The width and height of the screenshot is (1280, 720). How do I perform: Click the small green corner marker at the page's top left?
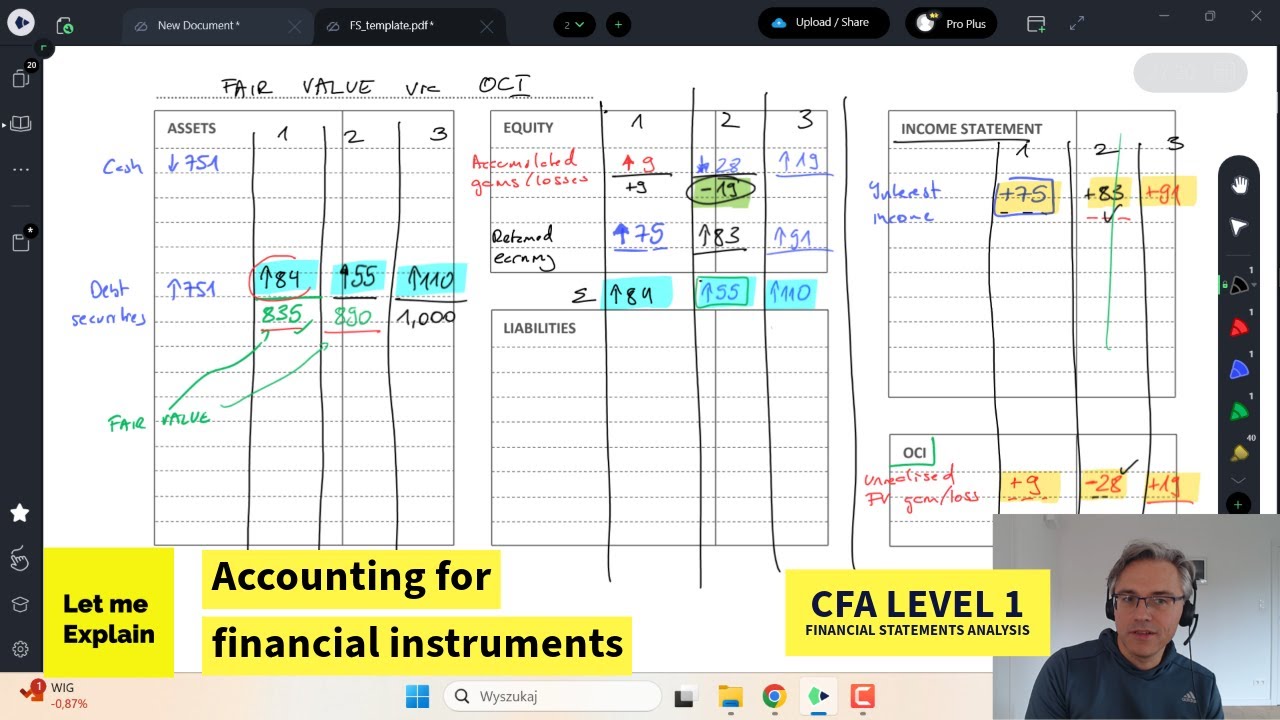pos(43,48)
